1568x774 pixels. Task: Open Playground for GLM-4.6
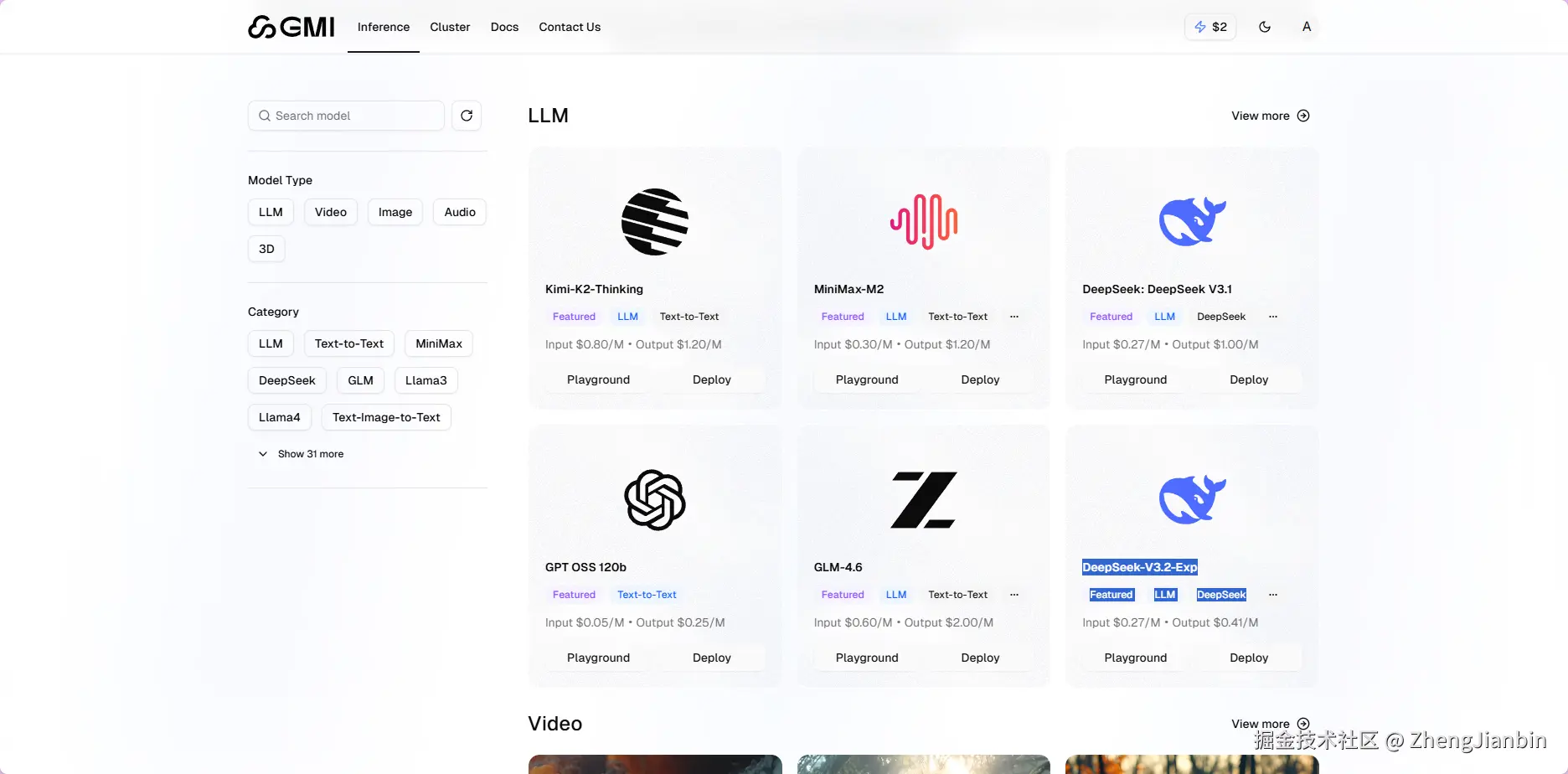(x=867, y=658)
